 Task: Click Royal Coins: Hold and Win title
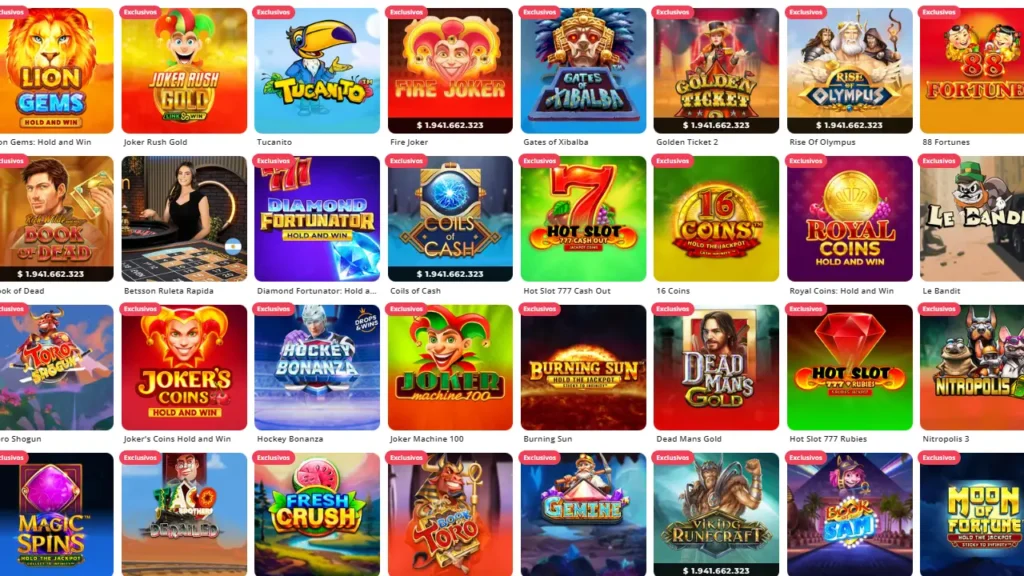pyautogui.click(x=841, y=291)
